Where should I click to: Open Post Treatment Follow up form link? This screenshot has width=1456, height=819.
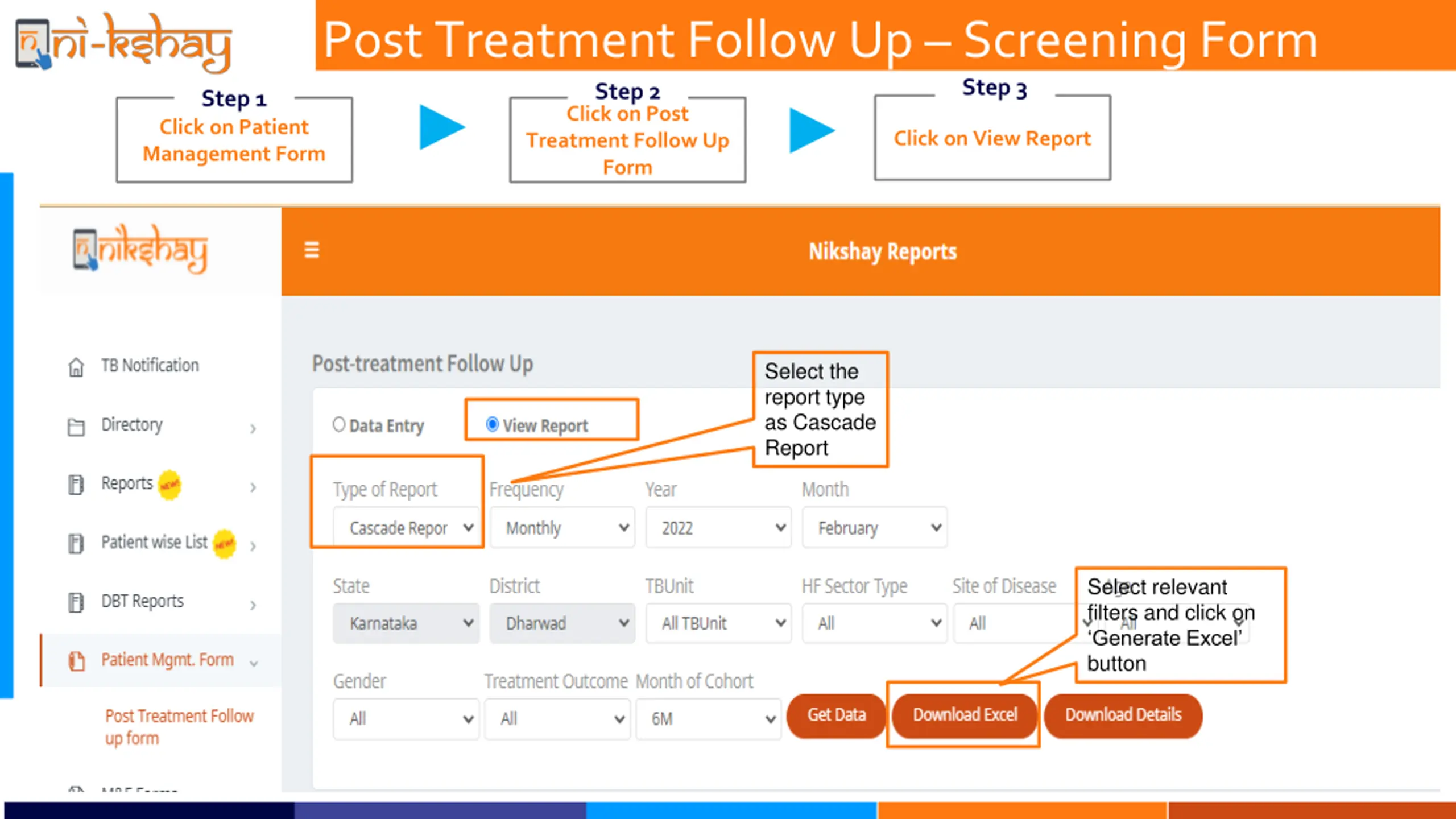[x=179, y=726]
